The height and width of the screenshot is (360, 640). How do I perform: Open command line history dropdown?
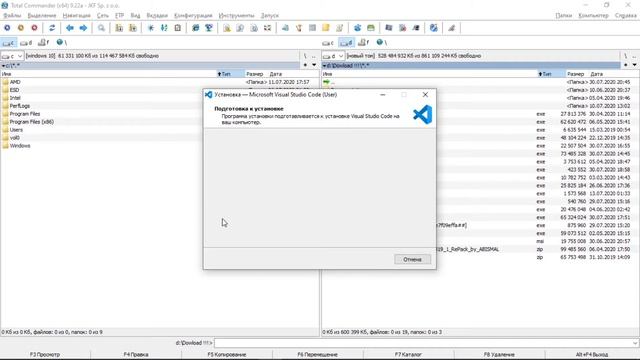point(635,343)
